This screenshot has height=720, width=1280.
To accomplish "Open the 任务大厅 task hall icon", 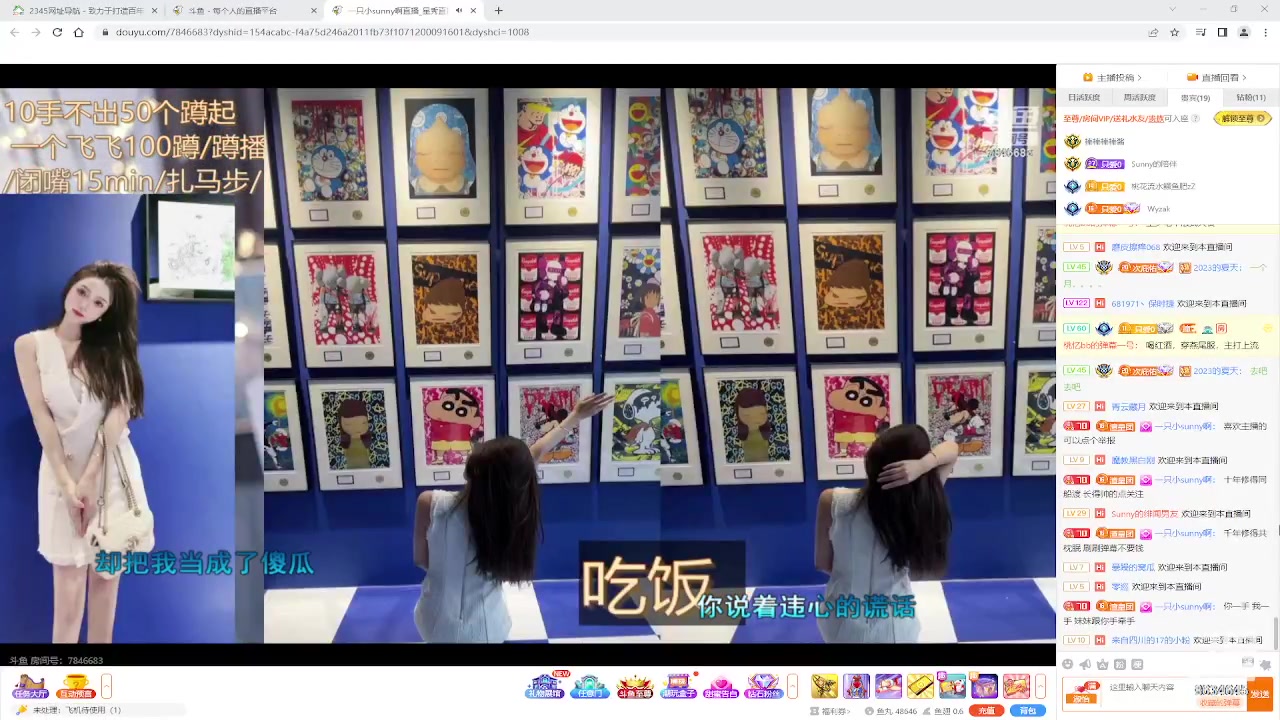I will [29, 687].
